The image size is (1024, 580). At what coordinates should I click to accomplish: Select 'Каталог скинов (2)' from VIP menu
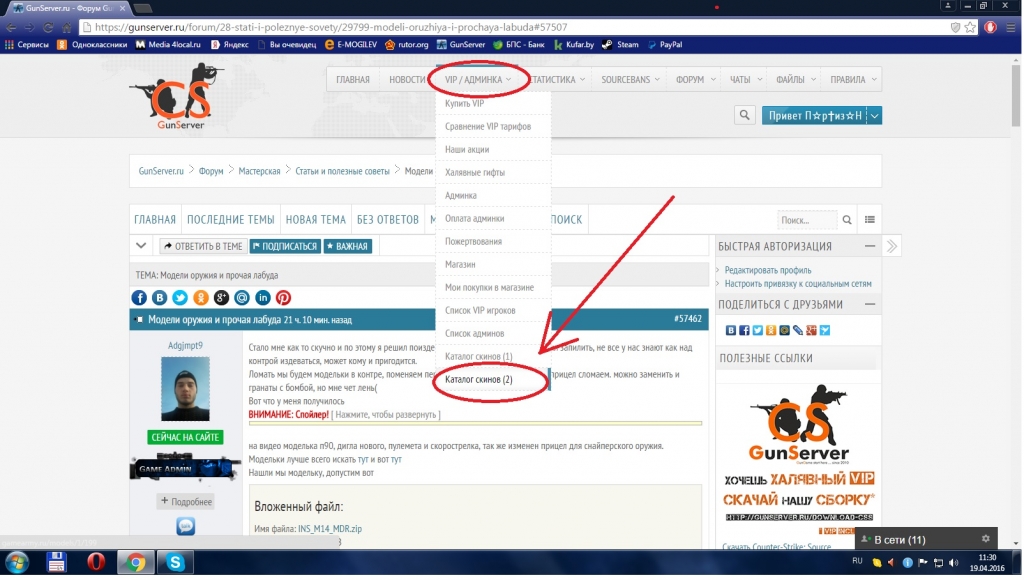479,380
